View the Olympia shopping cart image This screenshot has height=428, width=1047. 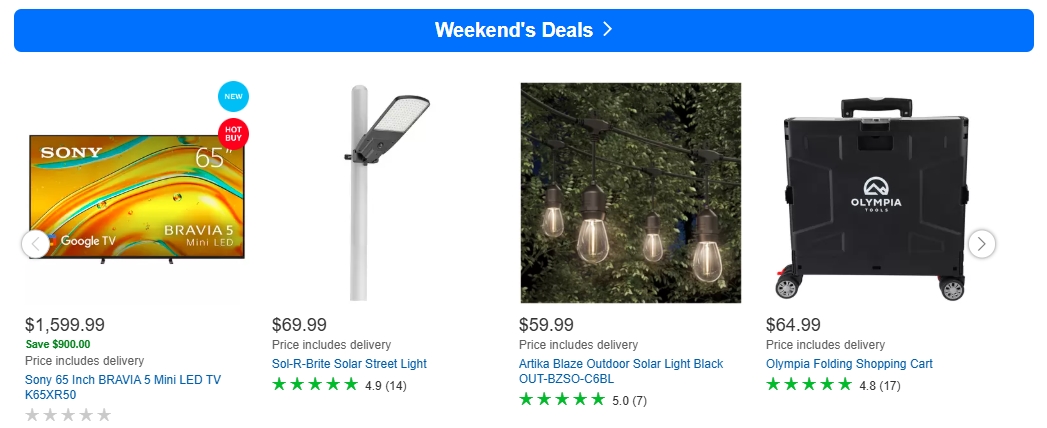877,192
